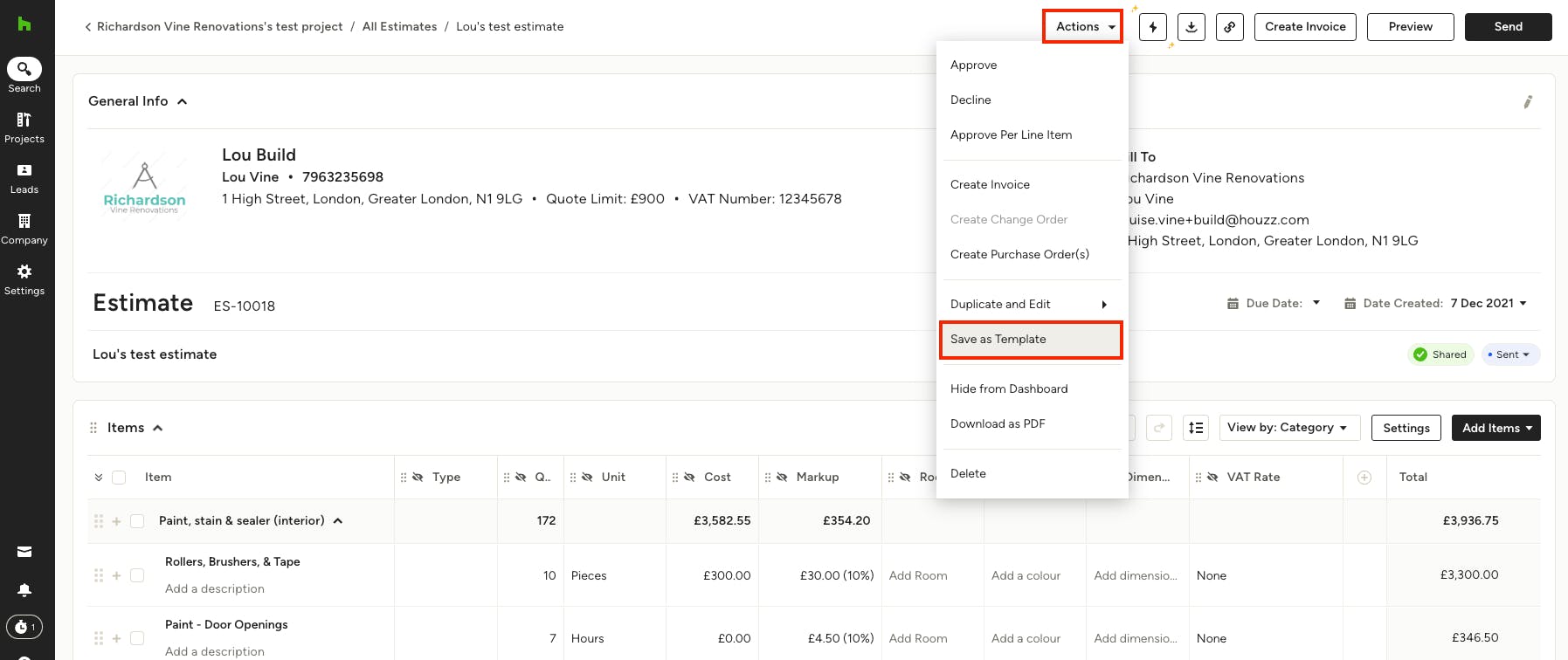The width and height of the screenshot is (1568, 660).
Task: Select Save as Template from Actions menu
Action: point(1031,340)
